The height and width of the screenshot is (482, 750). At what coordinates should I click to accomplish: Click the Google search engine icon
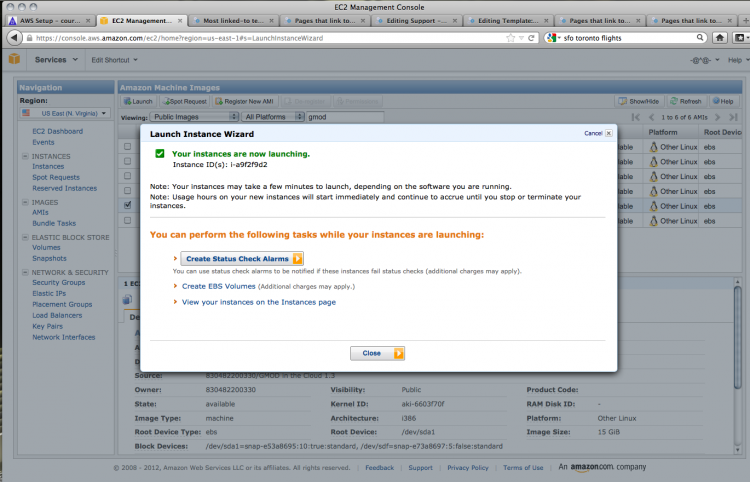[551, 38]
